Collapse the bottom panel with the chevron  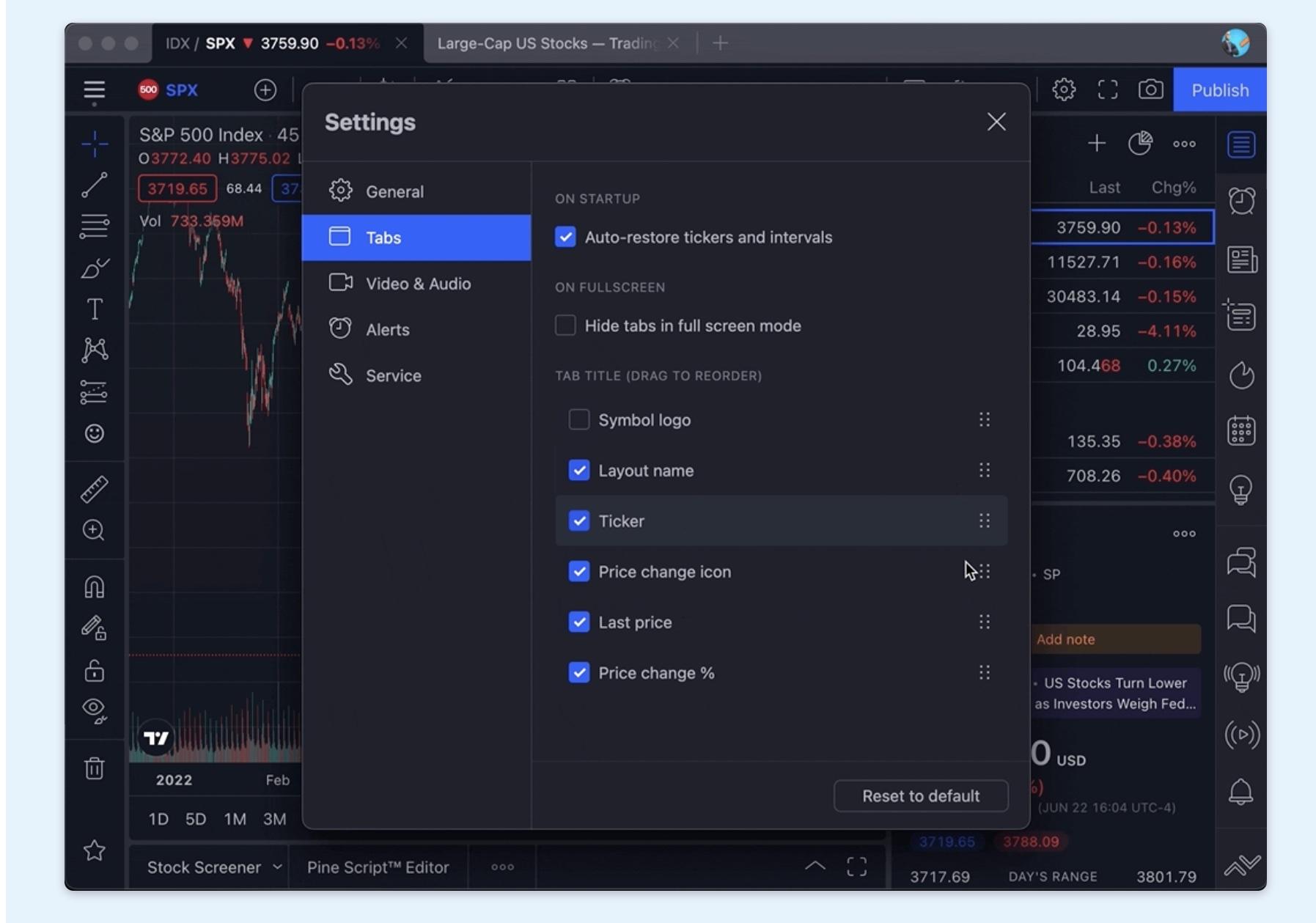point(815,866)
